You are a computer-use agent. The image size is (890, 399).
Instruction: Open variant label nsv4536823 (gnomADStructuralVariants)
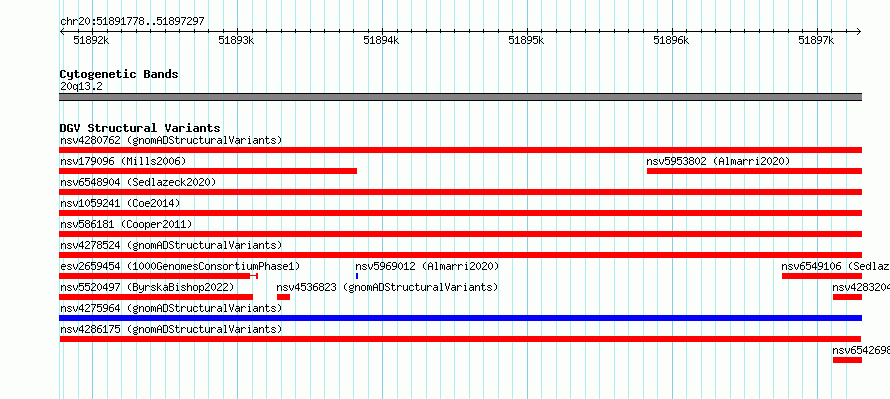(387, 287)
